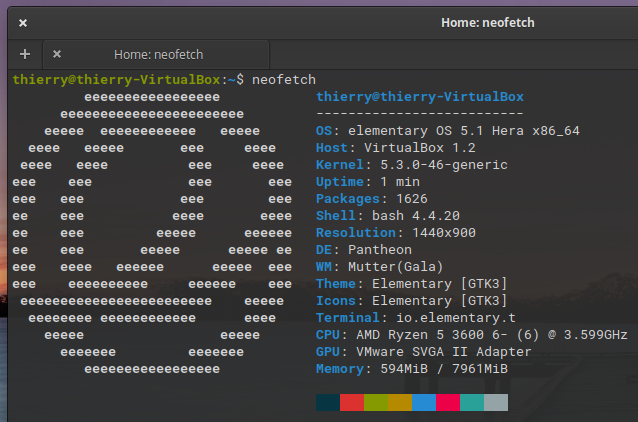The width and height of the screenshot is (638, 422).
Task: Open a new terminal tab
Action: point(24,54)
